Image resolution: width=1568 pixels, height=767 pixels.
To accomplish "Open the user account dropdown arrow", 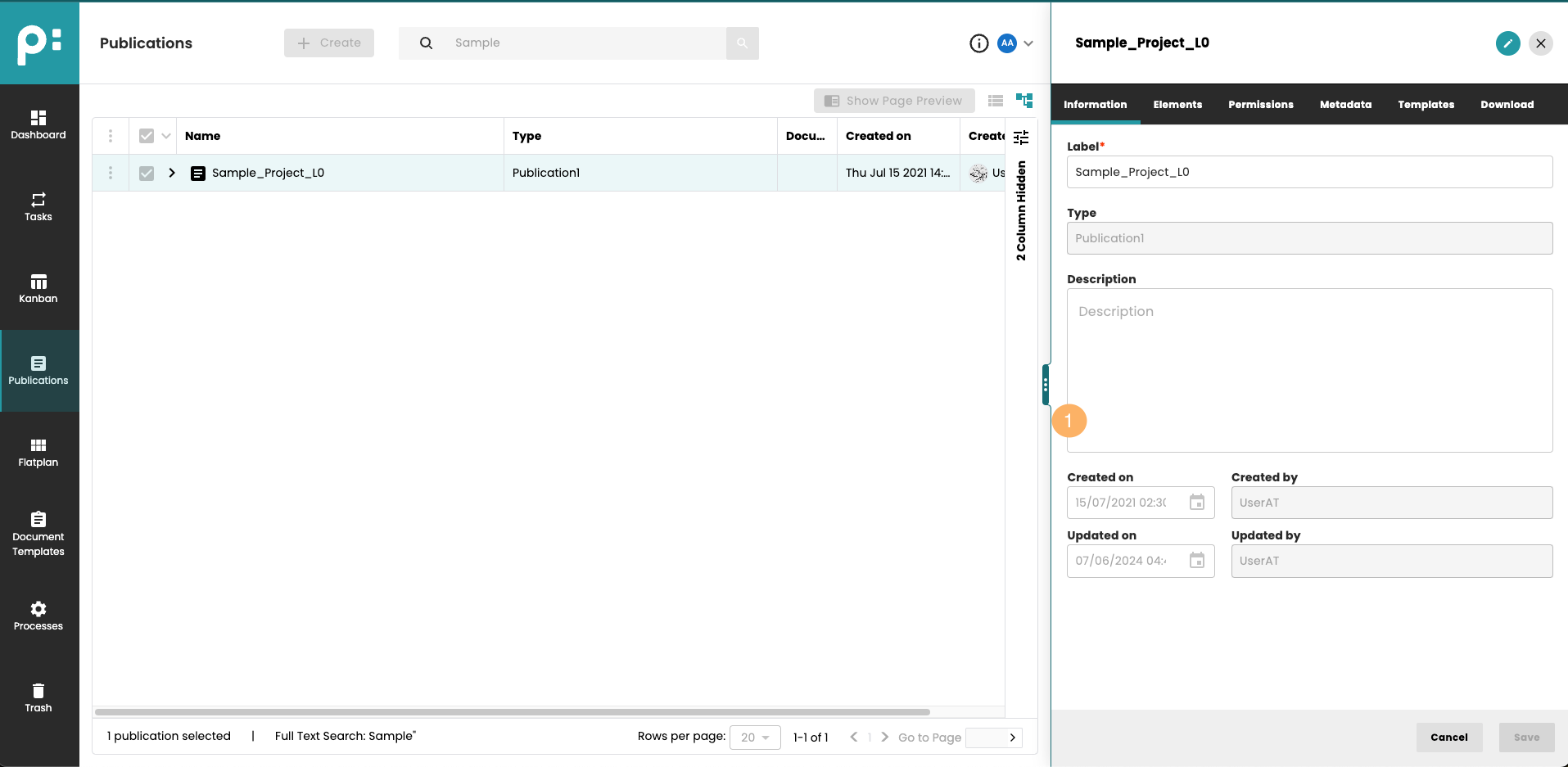I will click(1028, 43).
